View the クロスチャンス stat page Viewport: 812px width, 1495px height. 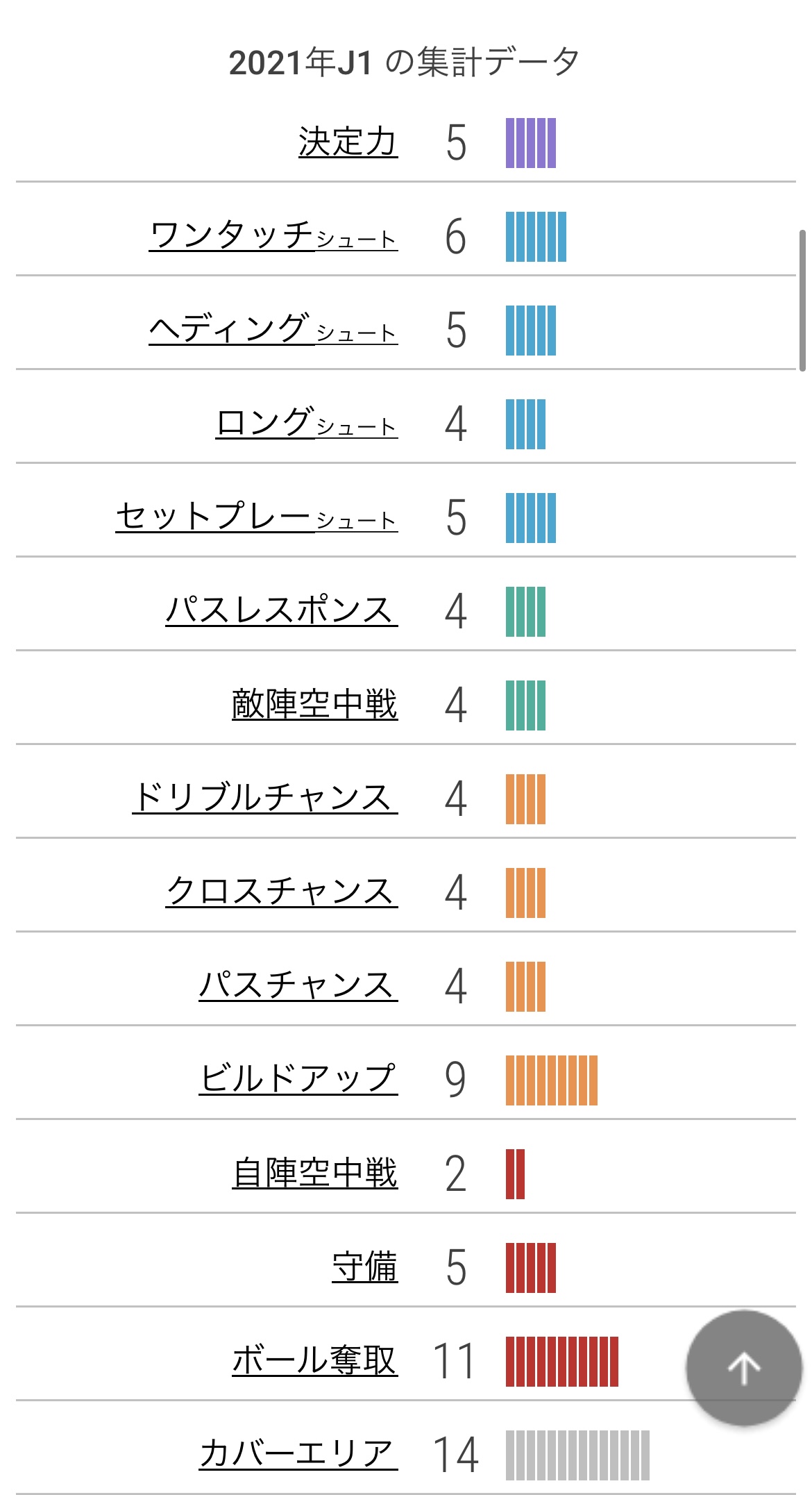click(x=282, y=892)
